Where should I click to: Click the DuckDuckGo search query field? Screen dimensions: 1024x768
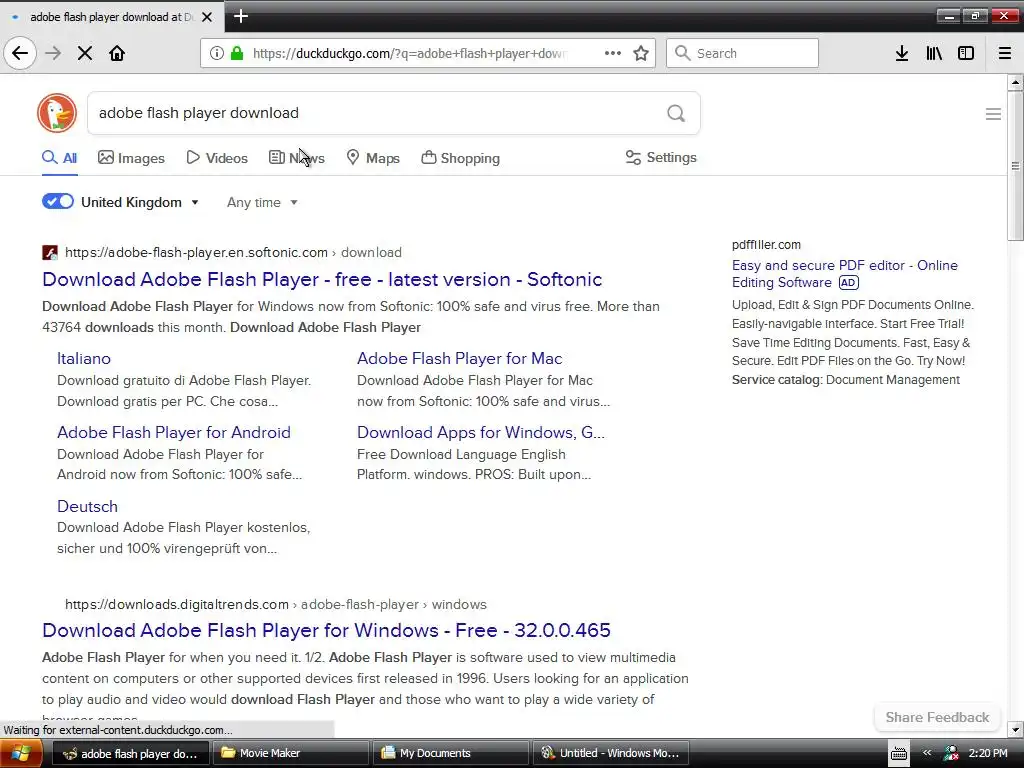[x=379, y=113]
